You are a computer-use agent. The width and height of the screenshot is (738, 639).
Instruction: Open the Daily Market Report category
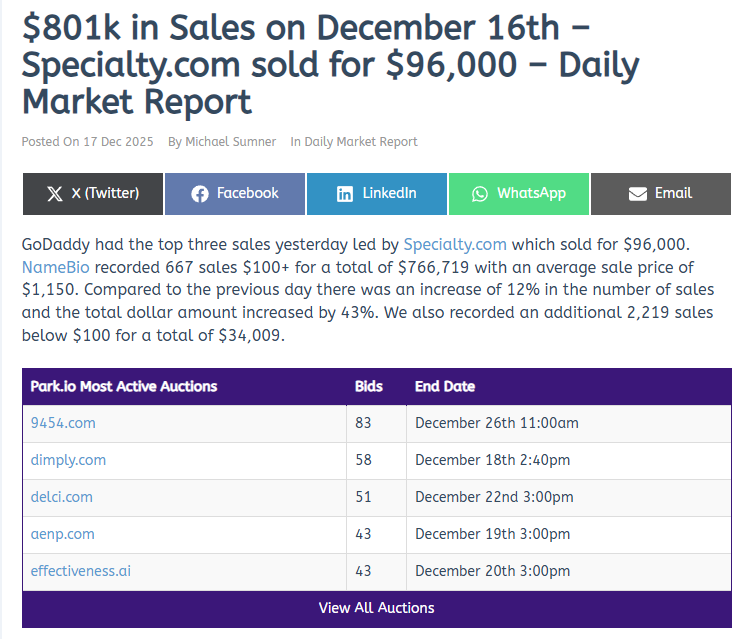tap(361, 142)
